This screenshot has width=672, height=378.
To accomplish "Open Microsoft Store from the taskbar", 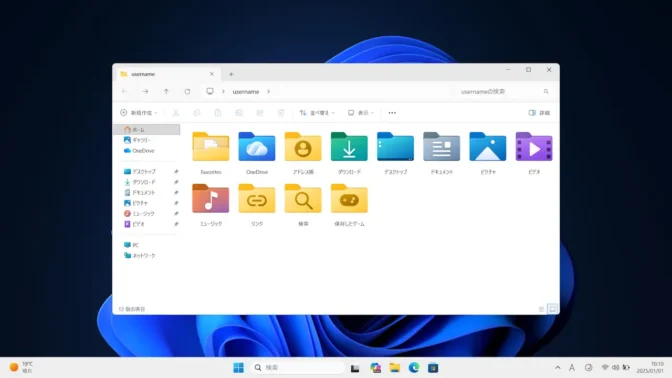I will pos(433,368).
